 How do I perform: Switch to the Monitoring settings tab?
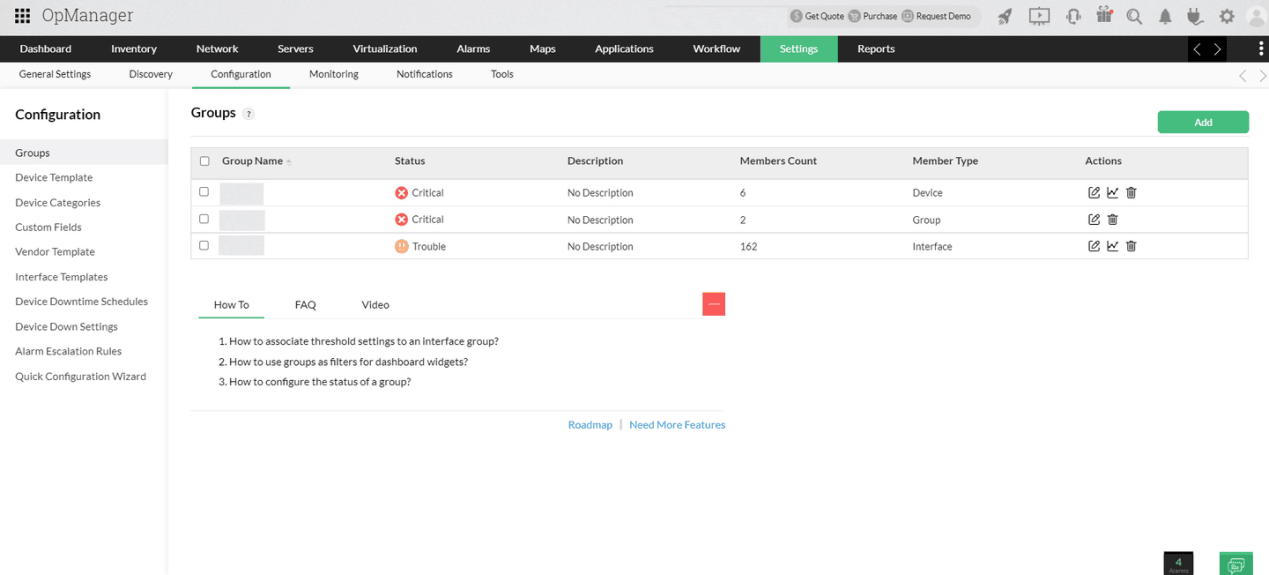coord(333,74)
